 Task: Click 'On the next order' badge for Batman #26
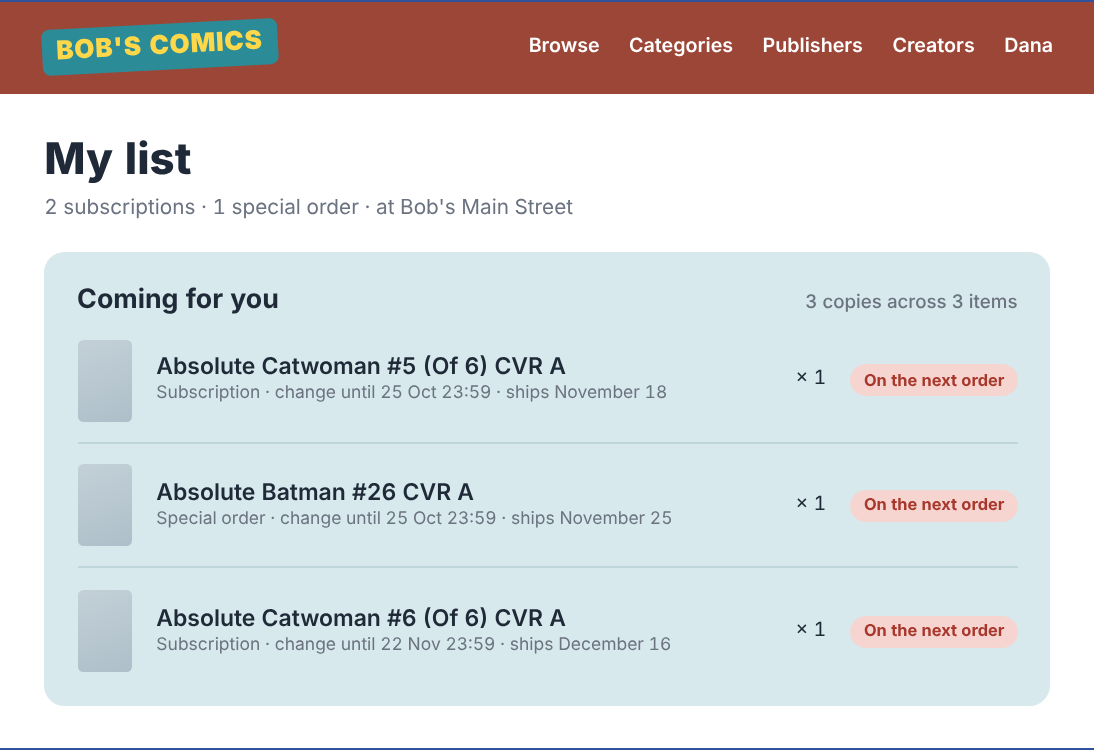pyautogui.click(x=934, y=504)
